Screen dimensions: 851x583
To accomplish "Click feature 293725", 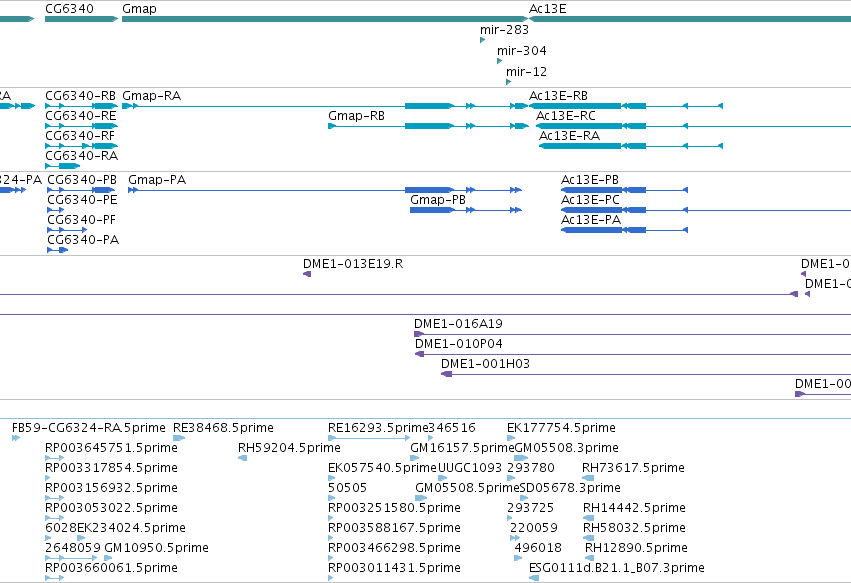I will point(510,518).
